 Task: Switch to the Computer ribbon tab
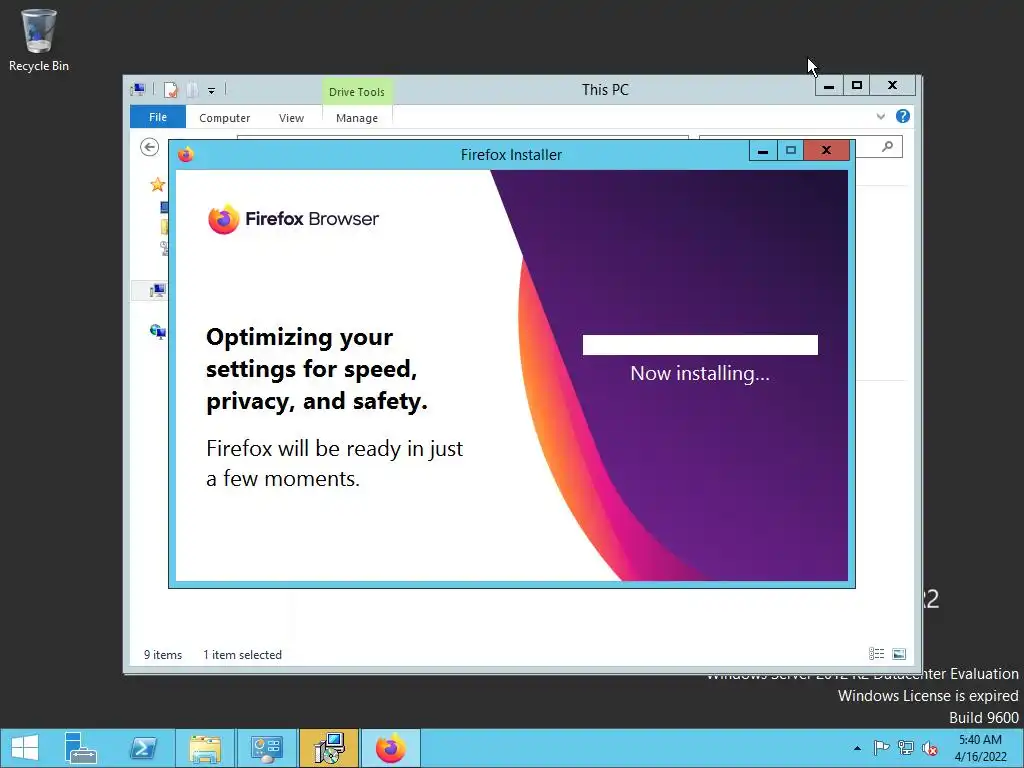click(x=225, y=118)
